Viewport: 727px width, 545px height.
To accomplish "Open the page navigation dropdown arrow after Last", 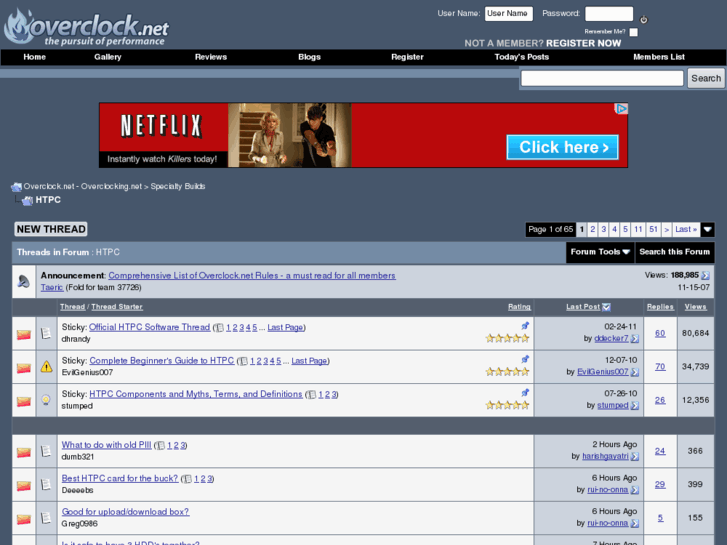I will 708,229.
